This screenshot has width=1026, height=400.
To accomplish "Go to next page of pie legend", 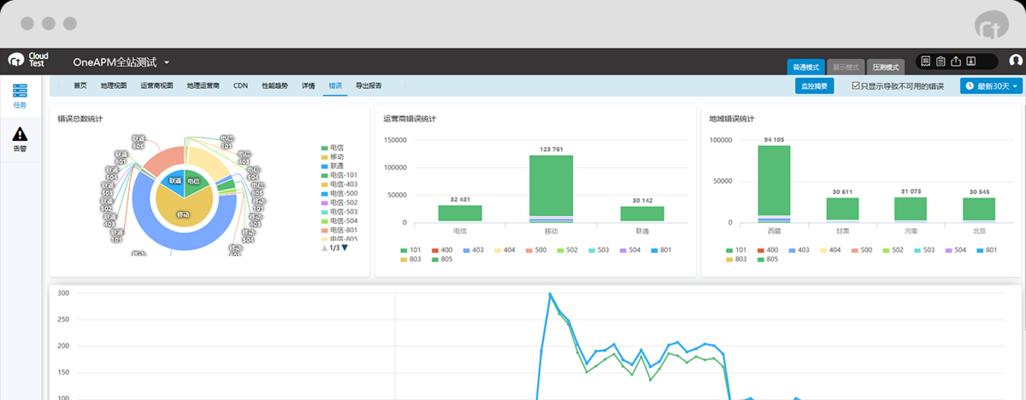I will point(345,248).
